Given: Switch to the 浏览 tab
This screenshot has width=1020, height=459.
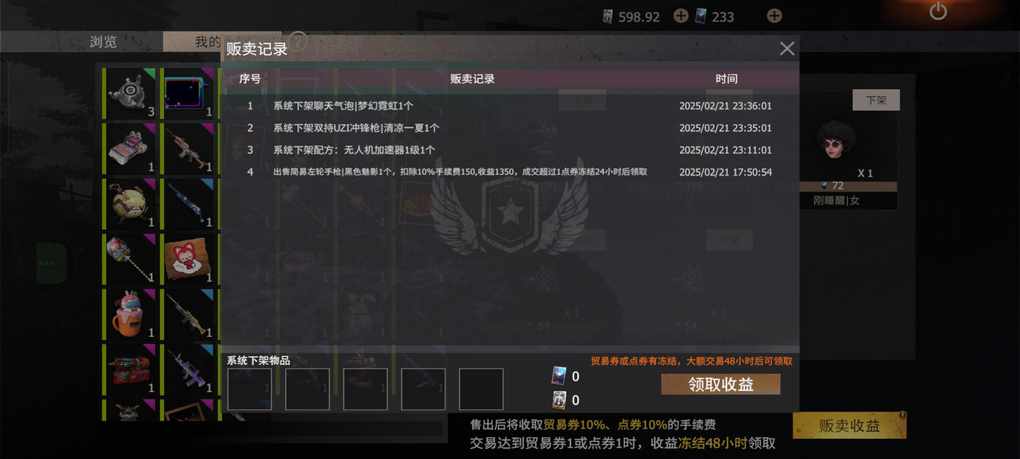Looking at the screenshot, I should tap(103, 42).
